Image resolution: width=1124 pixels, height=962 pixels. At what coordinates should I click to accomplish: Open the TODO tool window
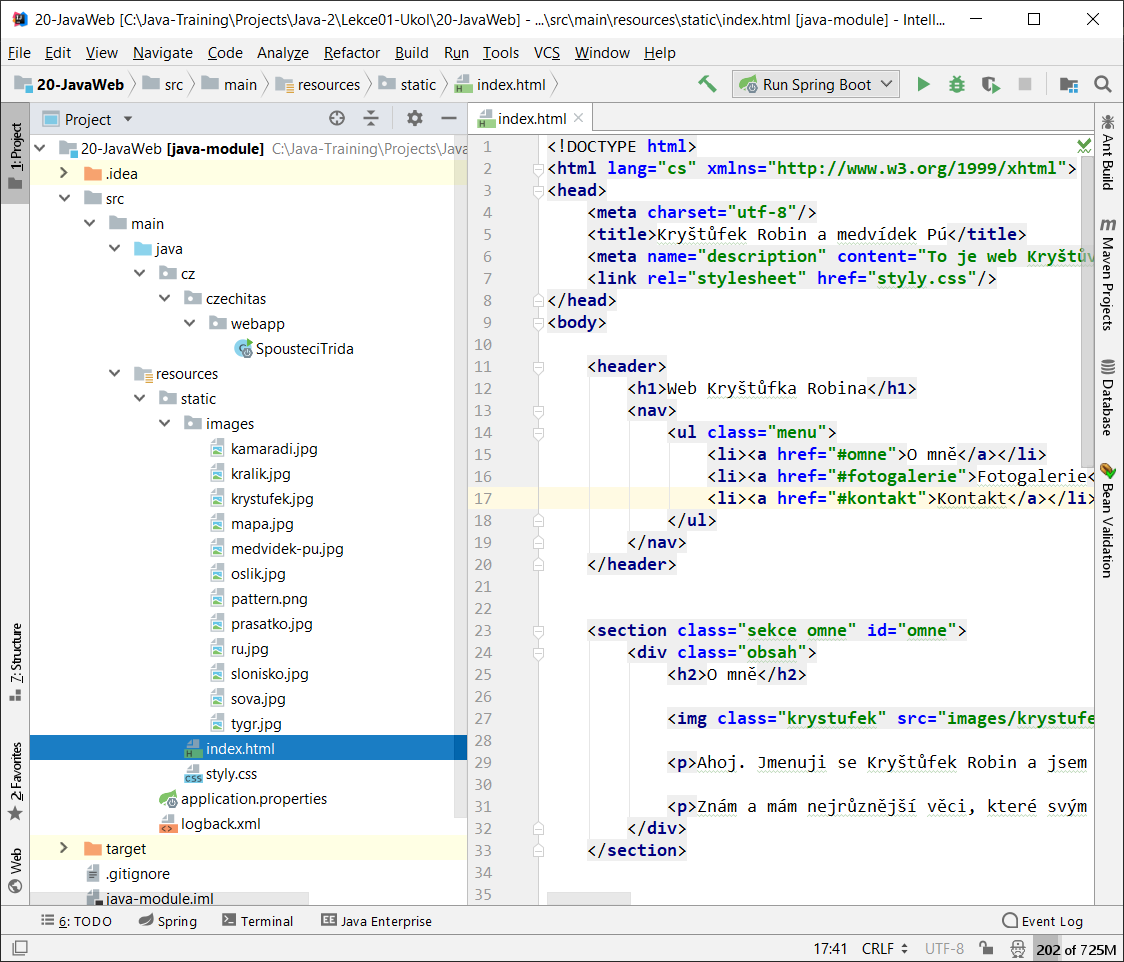pos(77,920)
